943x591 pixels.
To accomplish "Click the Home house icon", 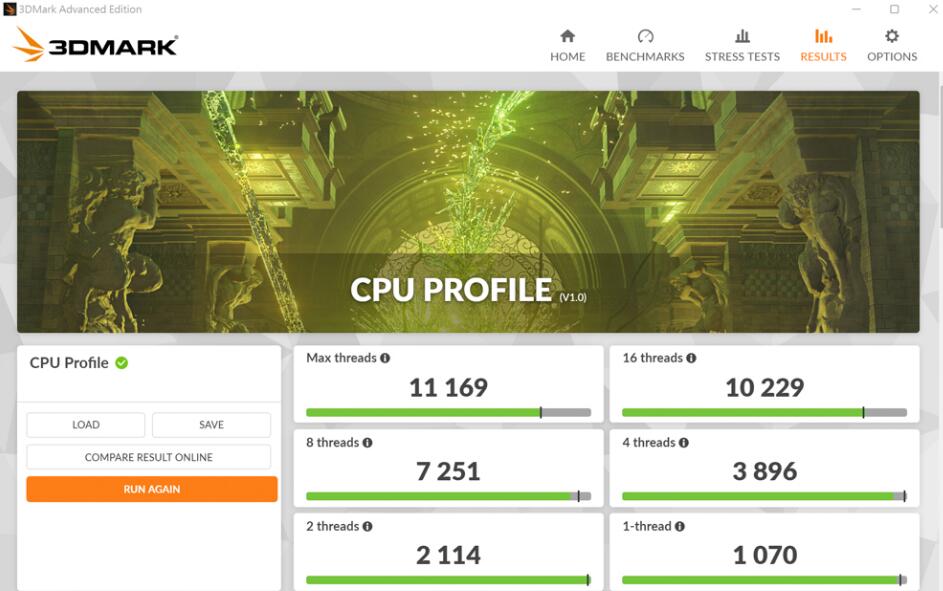I will [x=567, y=36].
